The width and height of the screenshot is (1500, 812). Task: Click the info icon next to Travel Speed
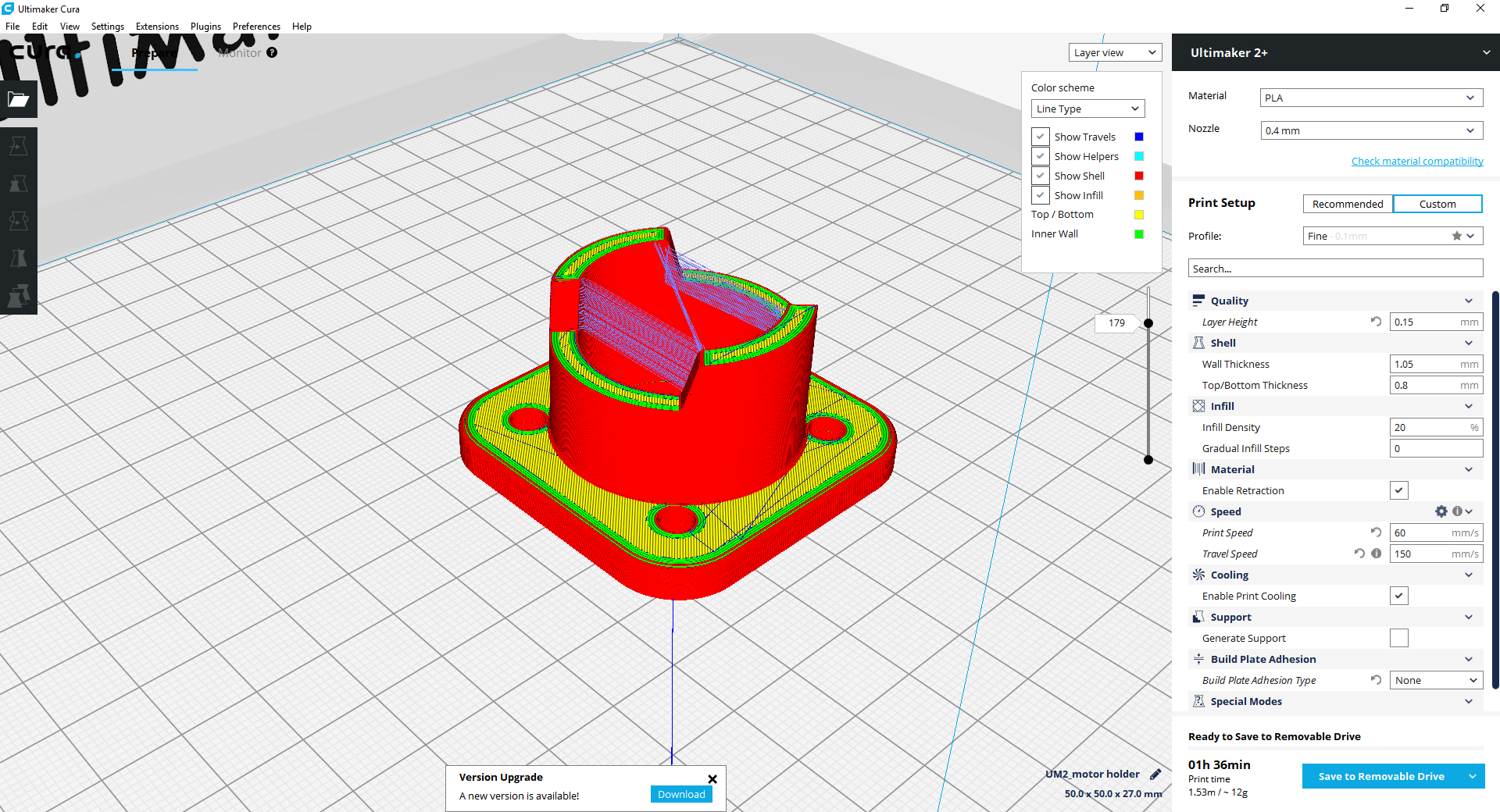[x=1377, y=554]
